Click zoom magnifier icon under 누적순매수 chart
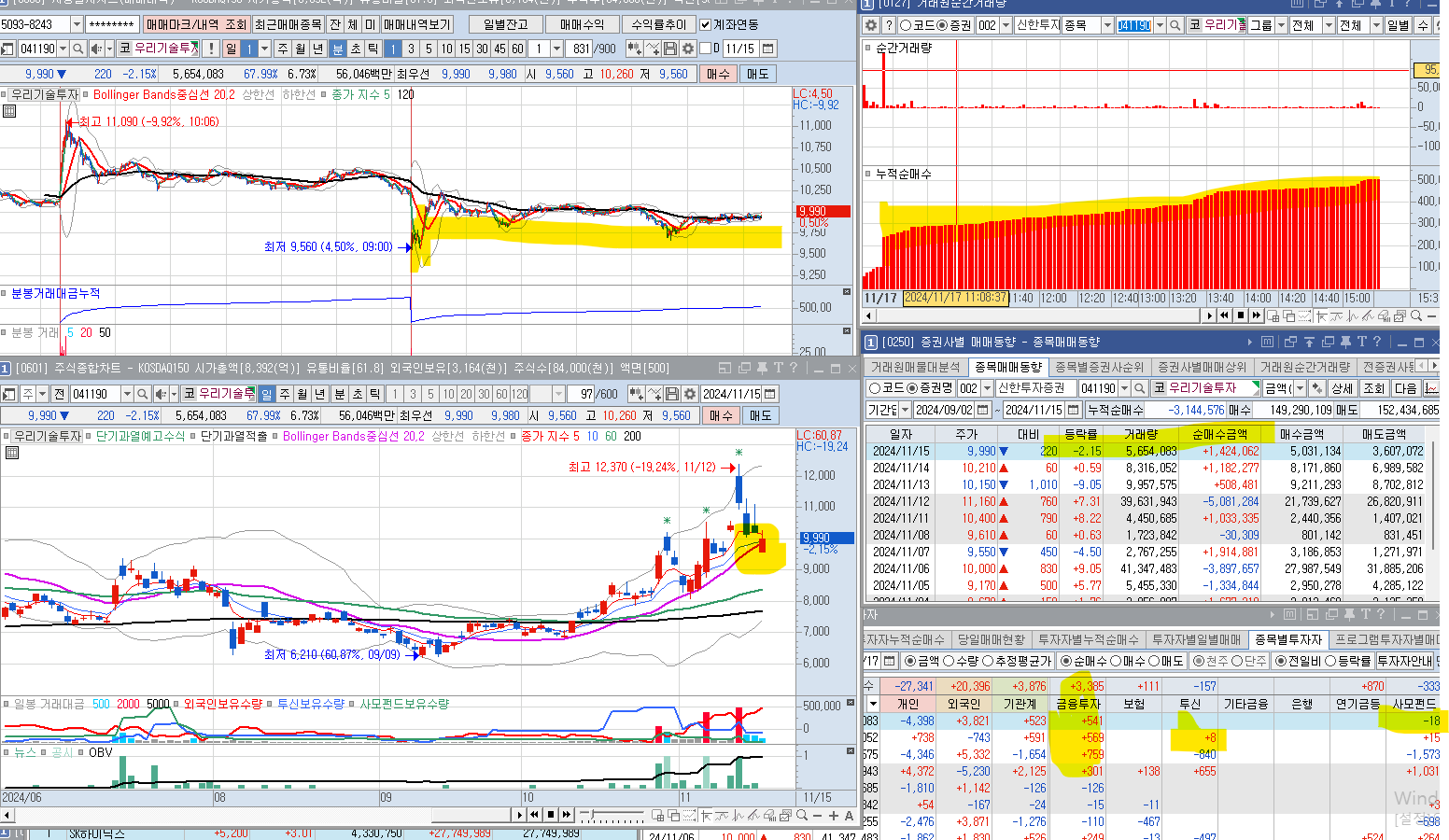 [1415, 315]
